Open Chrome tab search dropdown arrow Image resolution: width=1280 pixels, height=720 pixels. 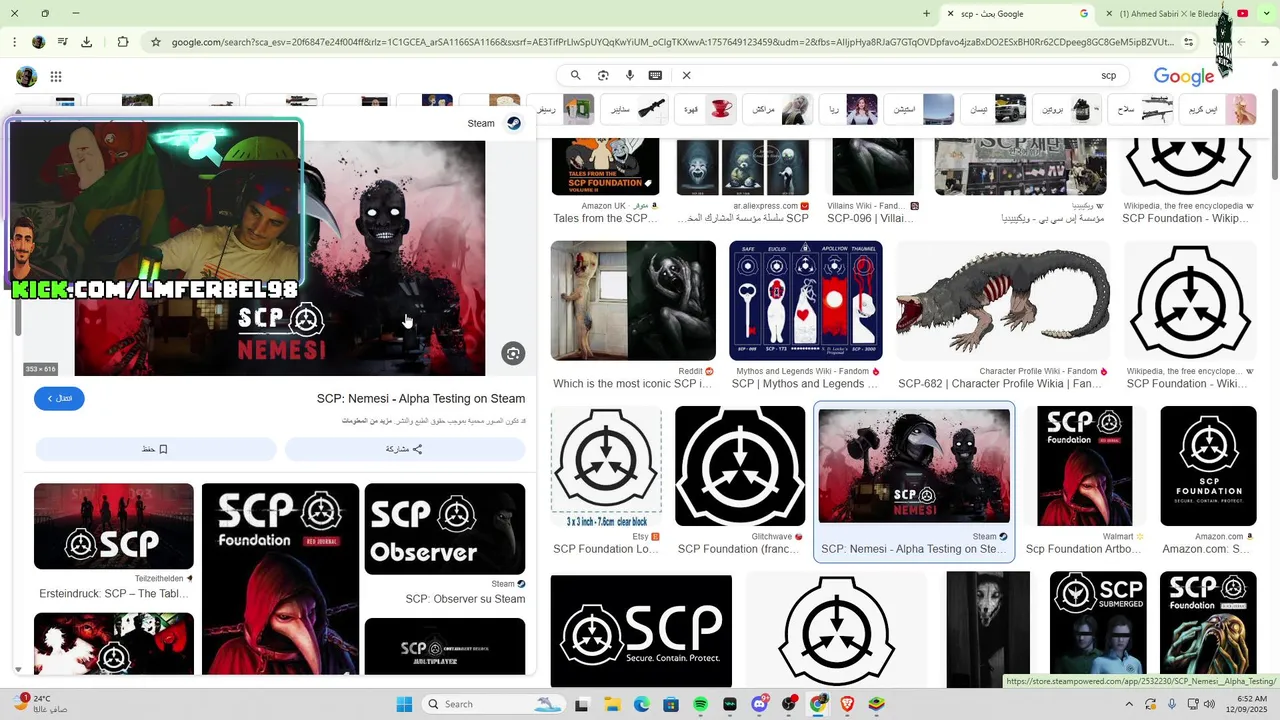(1264, 14)
